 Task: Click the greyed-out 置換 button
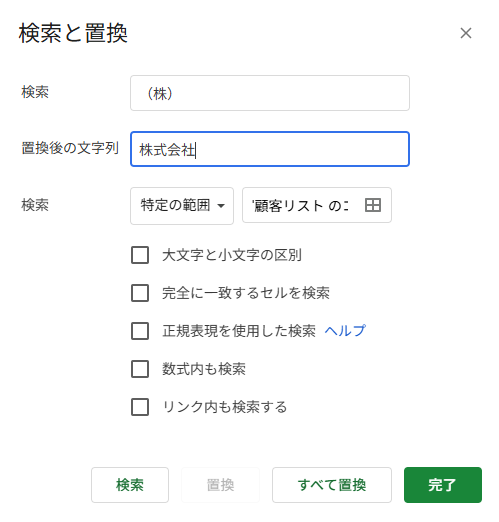coord(220,485)
